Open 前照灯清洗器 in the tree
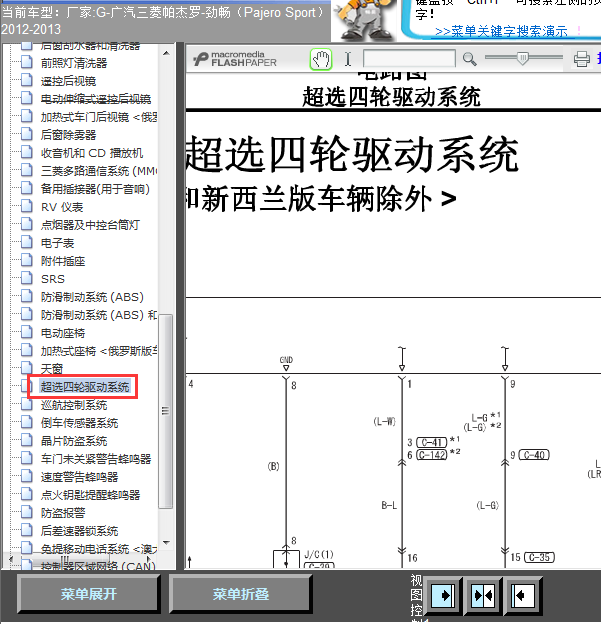Viewport: 601px width, 624px height. pos(74,63)
